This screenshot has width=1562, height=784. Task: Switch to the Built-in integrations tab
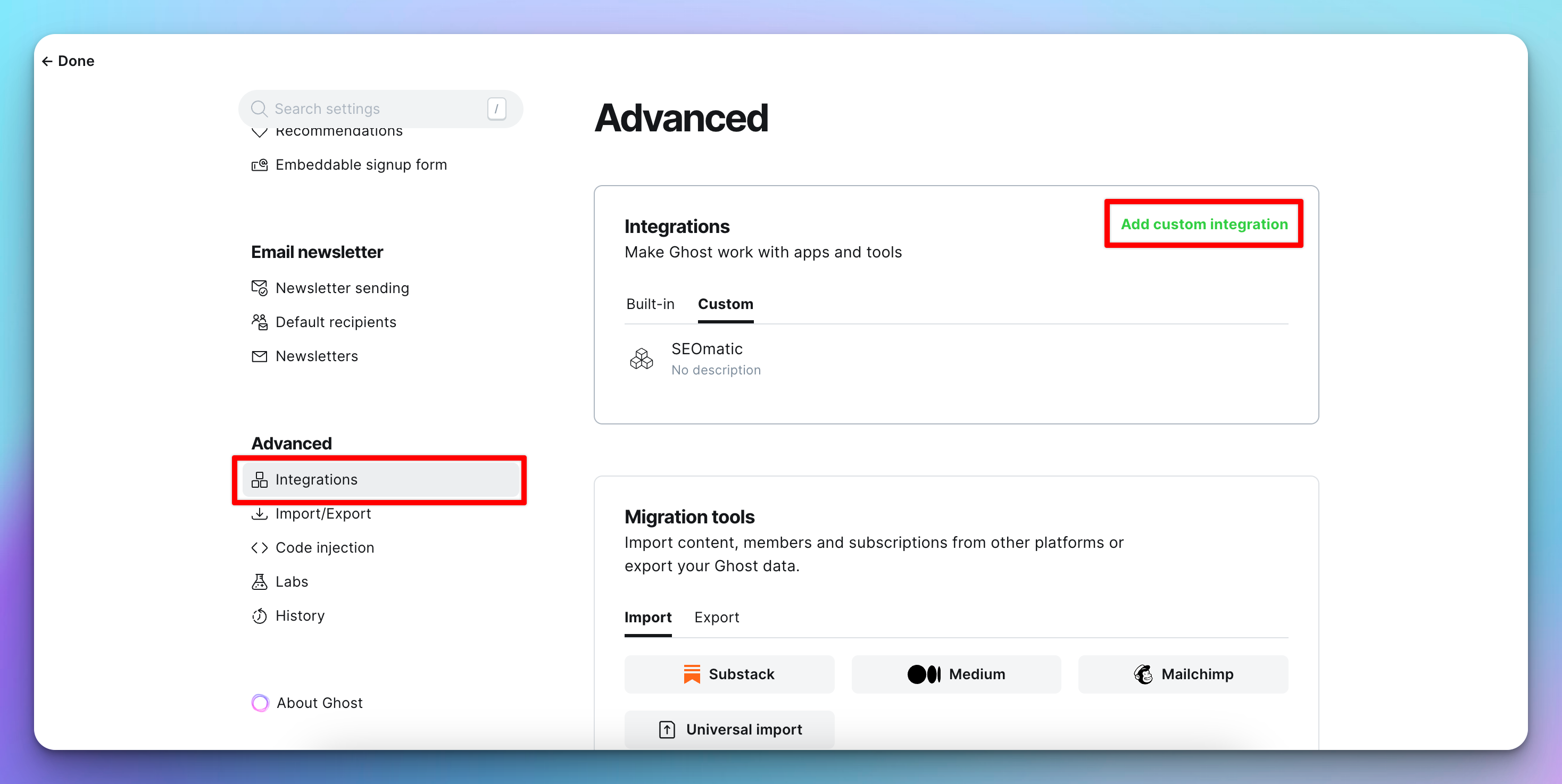pos(650,304)
